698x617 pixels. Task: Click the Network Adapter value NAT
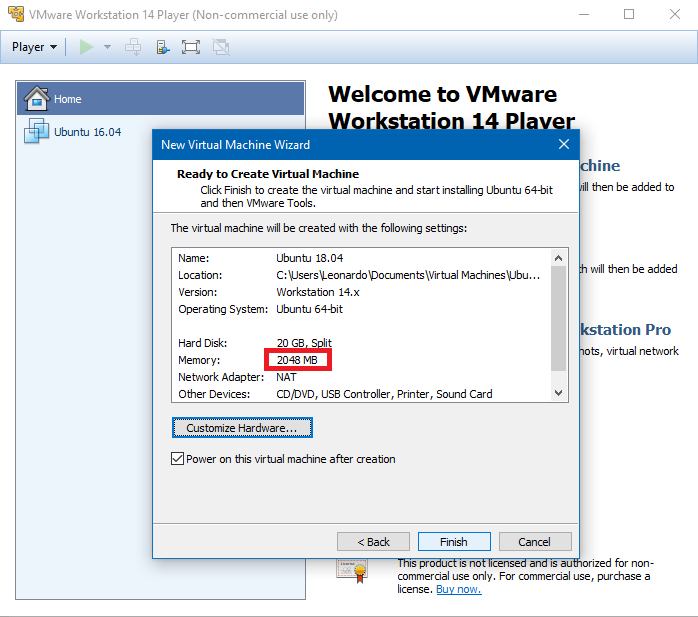coord(286,377)
